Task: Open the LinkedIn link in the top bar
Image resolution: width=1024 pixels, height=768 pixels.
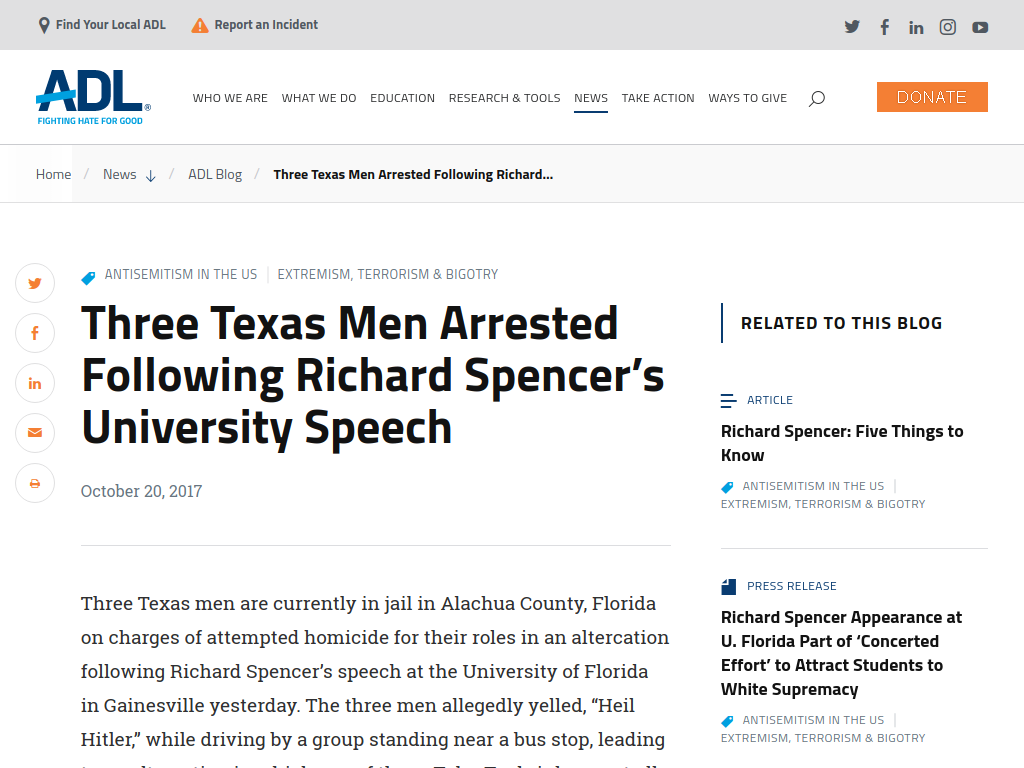Action: [916, 27]
